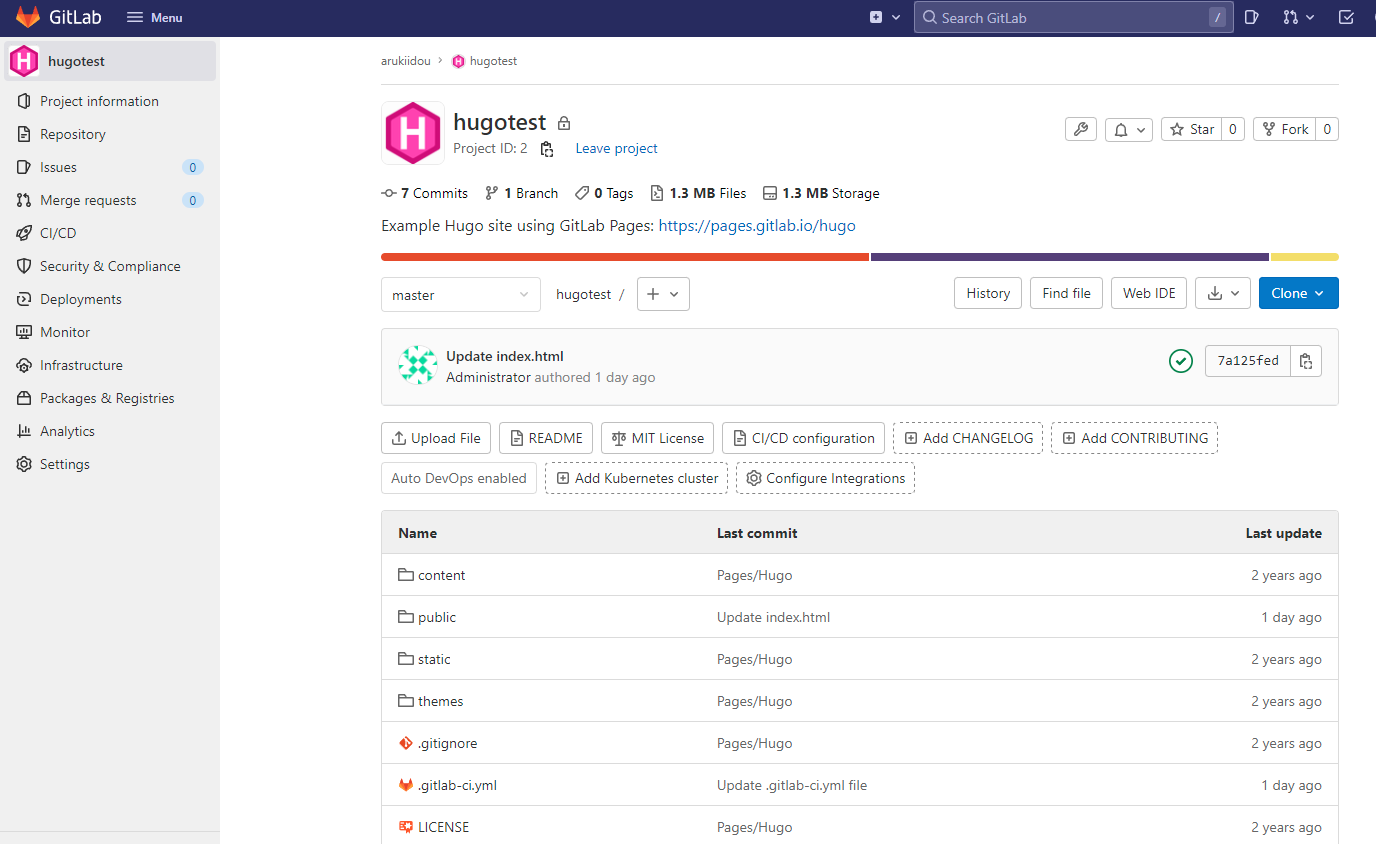The image size is (1376, 844).
Task: Open Update index.html commit title
Action: 505,356
